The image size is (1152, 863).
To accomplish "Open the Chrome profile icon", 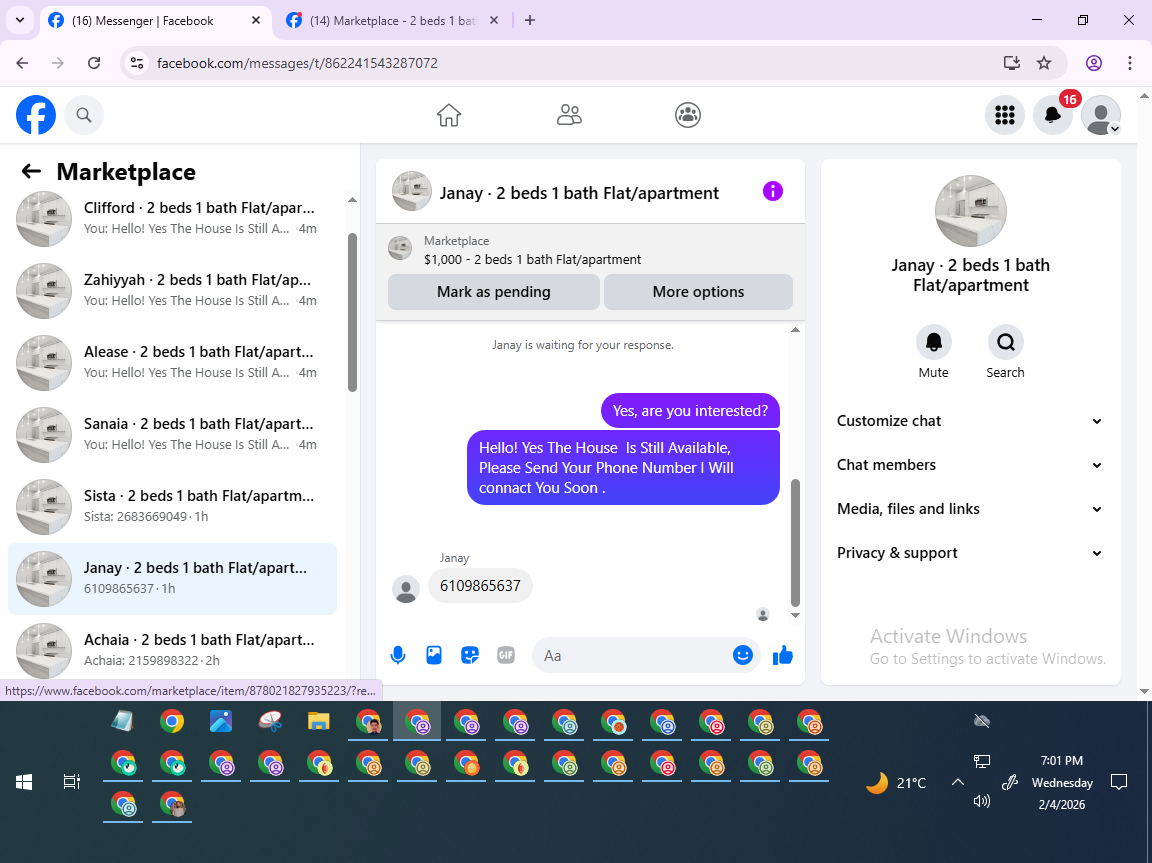I will point(1094,63).
